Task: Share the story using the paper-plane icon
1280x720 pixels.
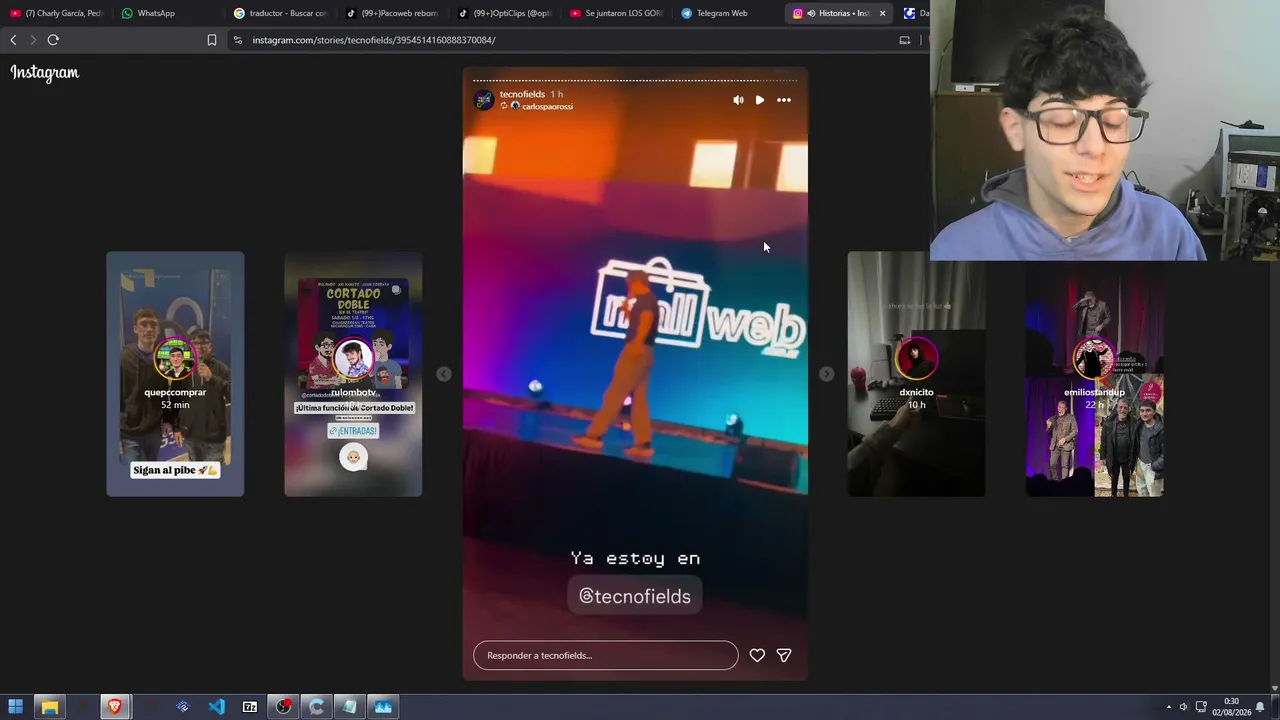Action: (784, 655)
